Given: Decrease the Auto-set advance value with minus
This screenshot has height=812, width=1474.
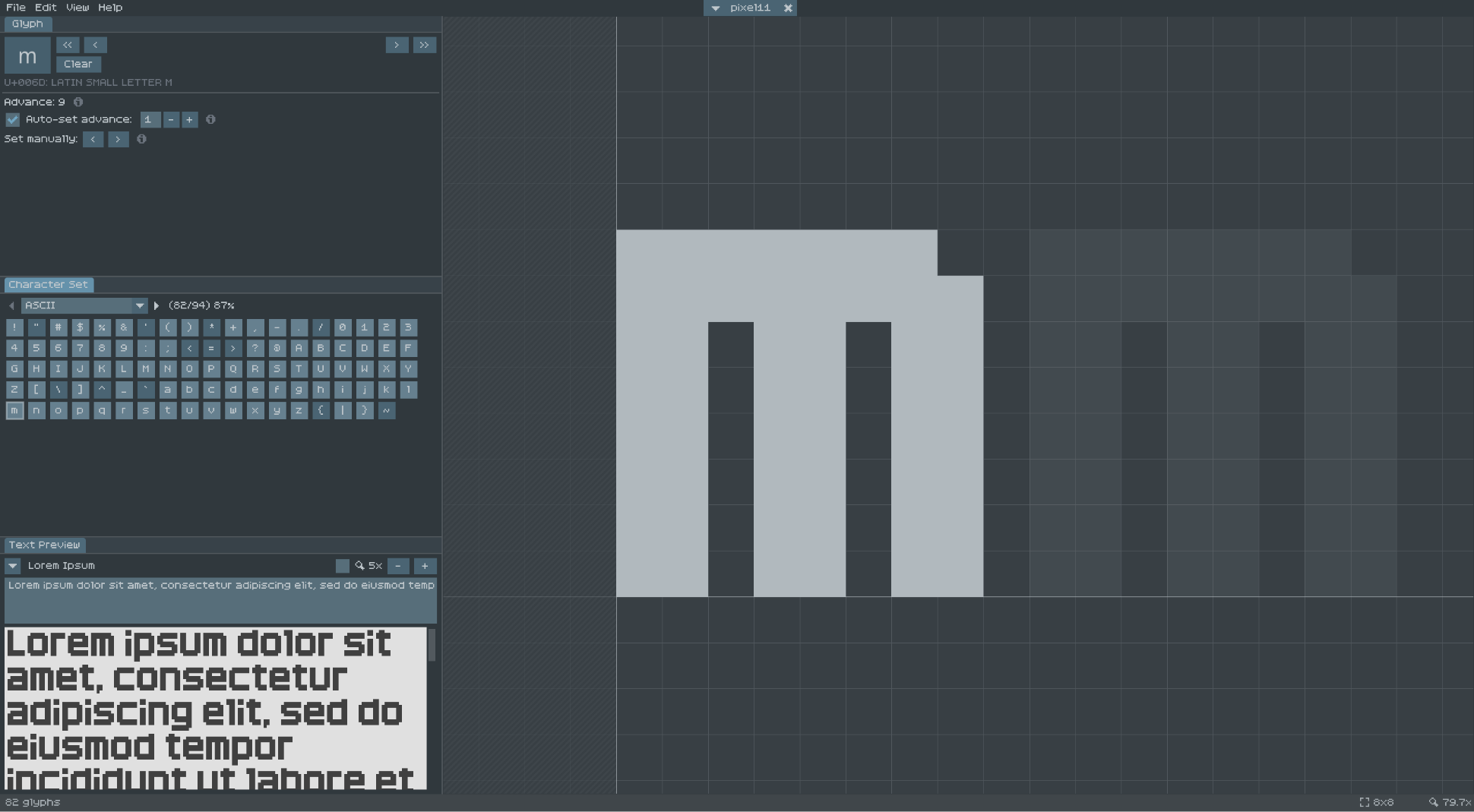Looking at the screenshot, I should pos(170,119).
